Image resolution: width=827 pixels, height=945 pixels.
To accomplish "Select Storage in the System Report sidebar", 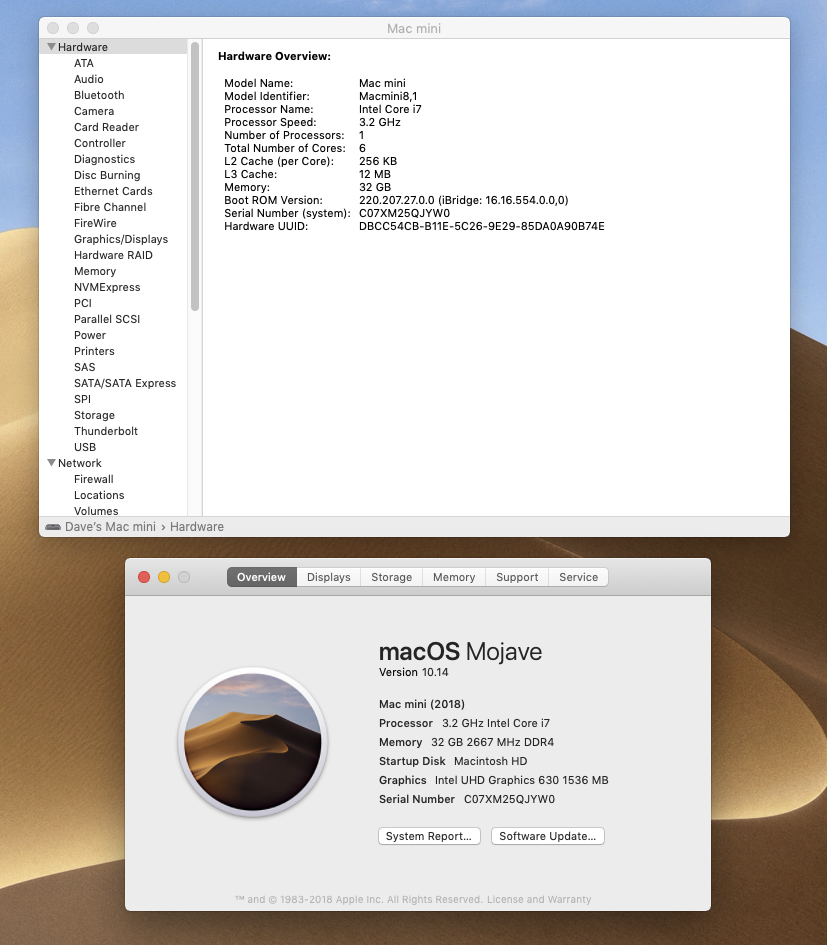I will [x=94, y=415].
